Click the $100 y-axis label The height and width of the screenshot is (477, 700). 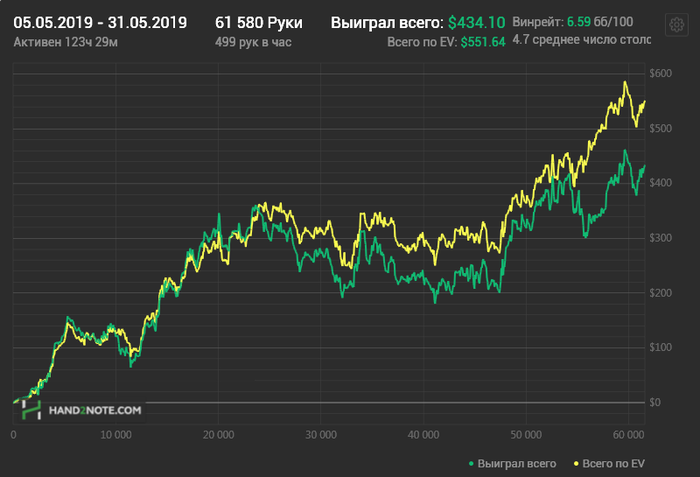[661, 347]
